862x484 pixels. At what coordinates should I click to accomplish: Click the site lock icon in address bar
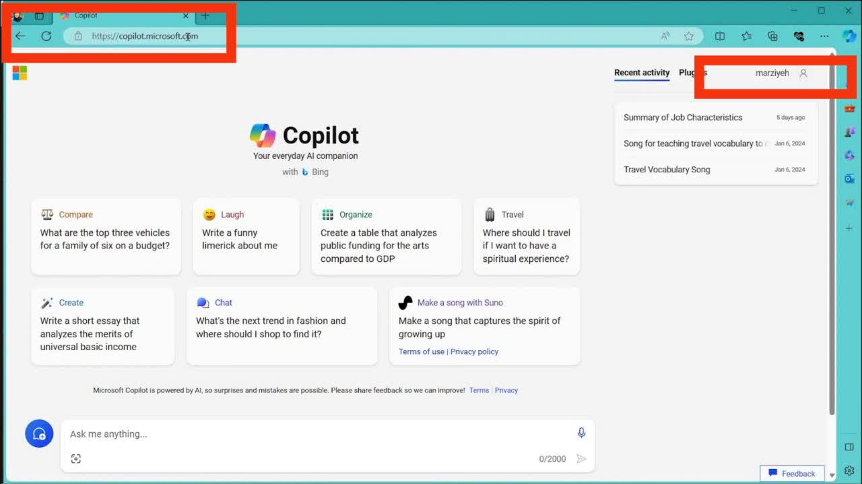[78, 36]
